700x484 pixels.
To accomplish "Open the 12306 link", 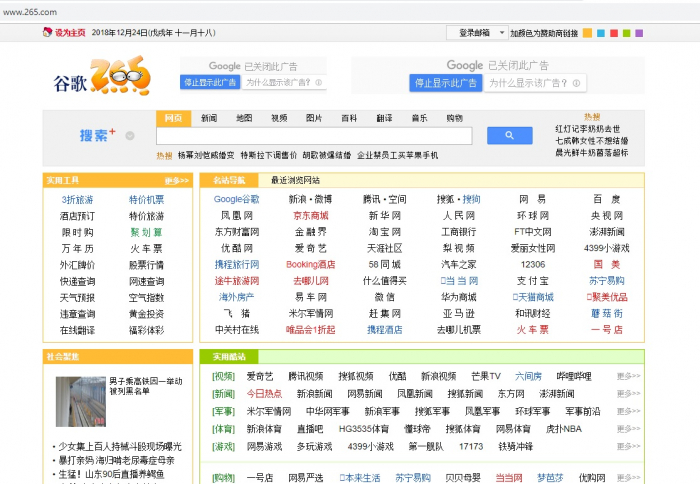I will 533,264.
